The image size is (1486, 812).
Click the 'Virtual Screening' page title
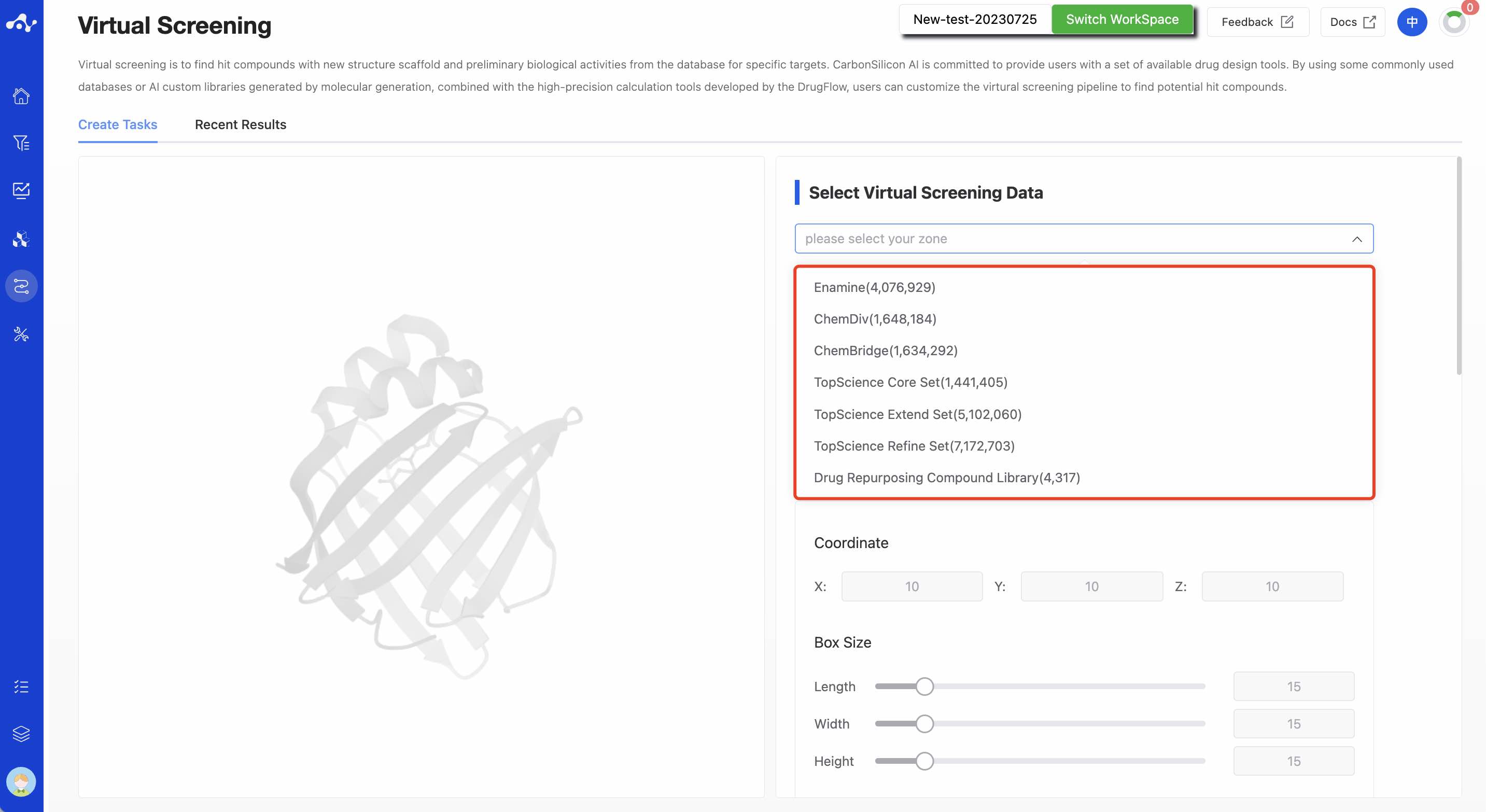tap(174, 25)
